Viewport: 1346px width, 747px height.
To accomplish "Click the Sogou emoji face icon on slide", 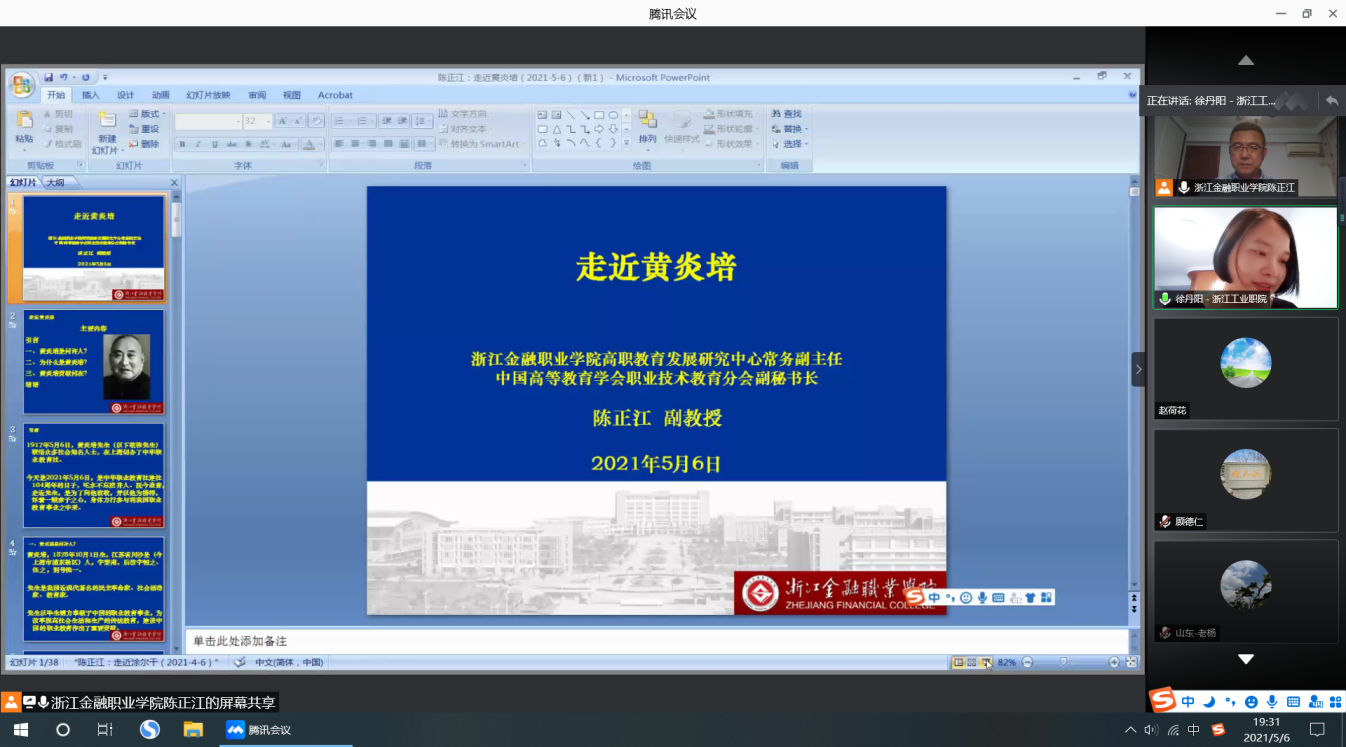I will [965, 598].
